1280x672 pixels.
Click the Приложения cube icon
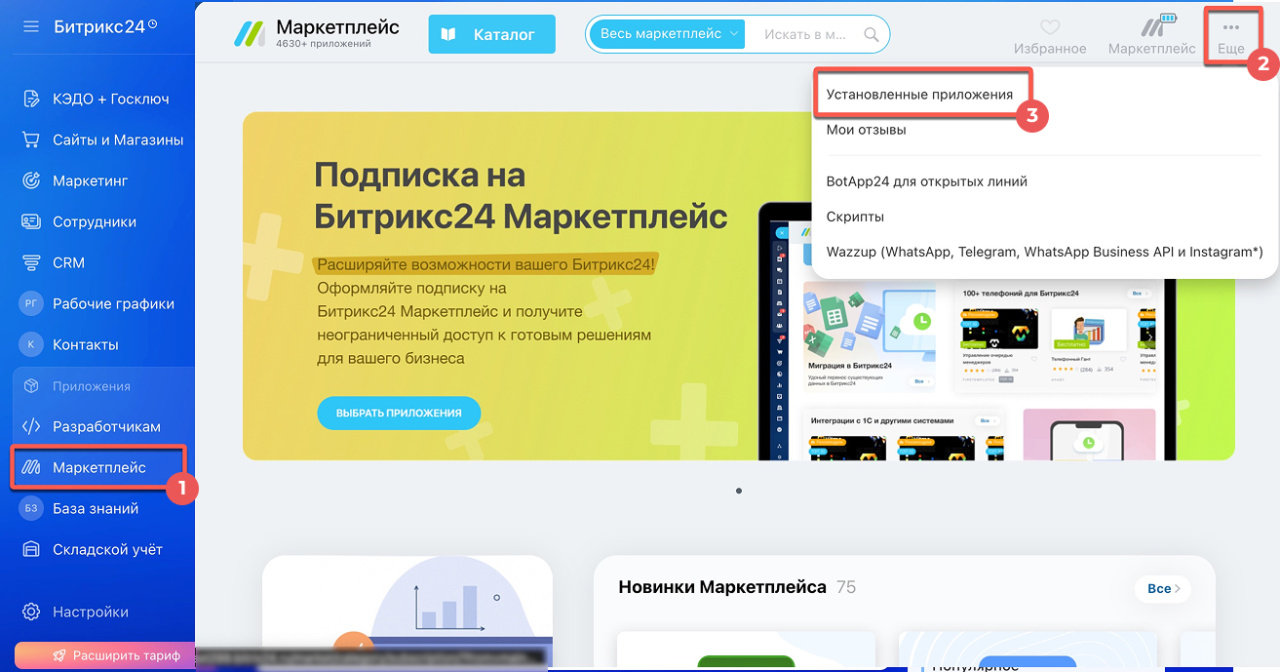[31, 386]
